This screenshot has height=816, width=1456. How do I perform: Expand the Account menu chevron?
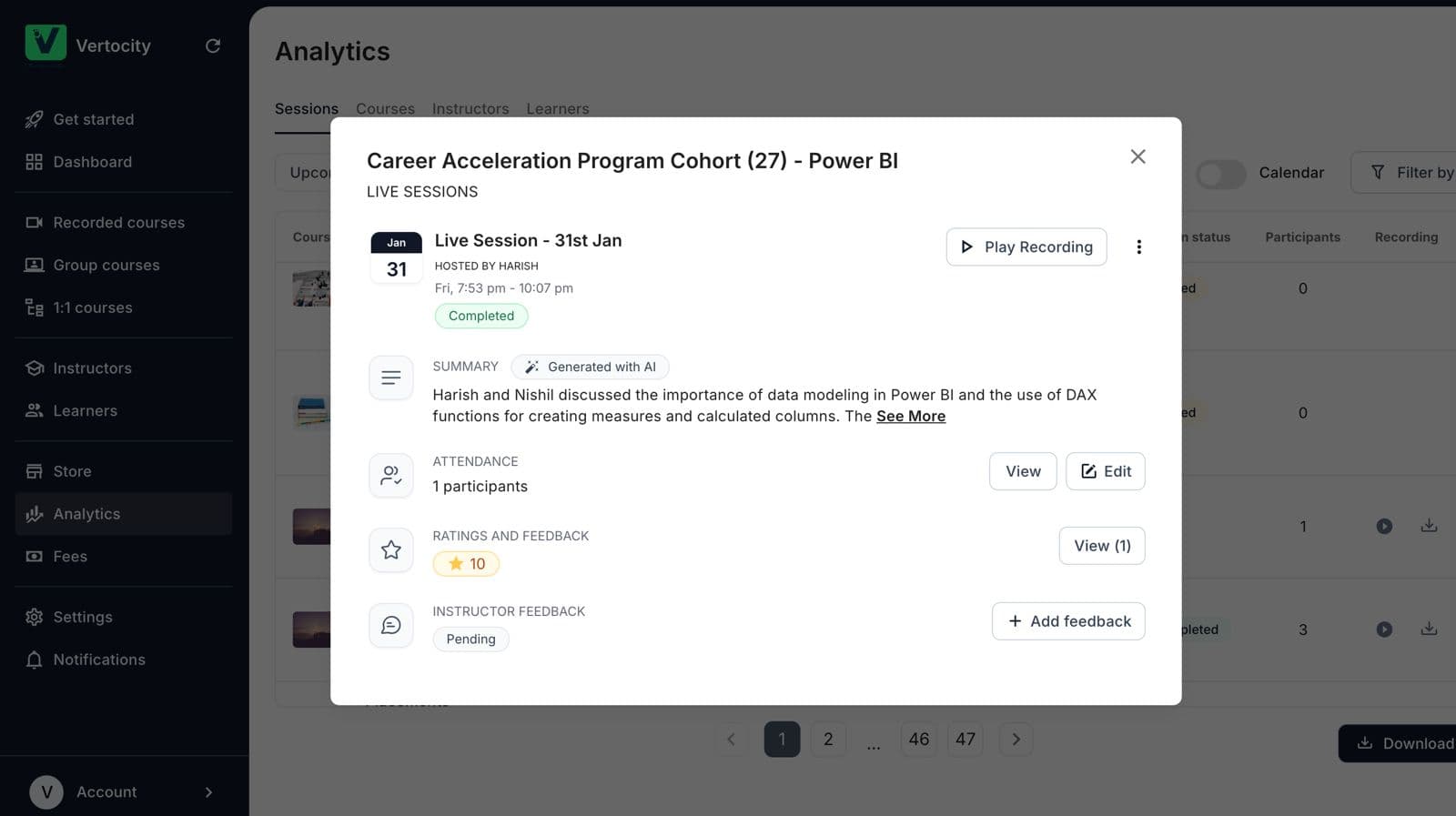pyautogui.click(x=208, y=792)
